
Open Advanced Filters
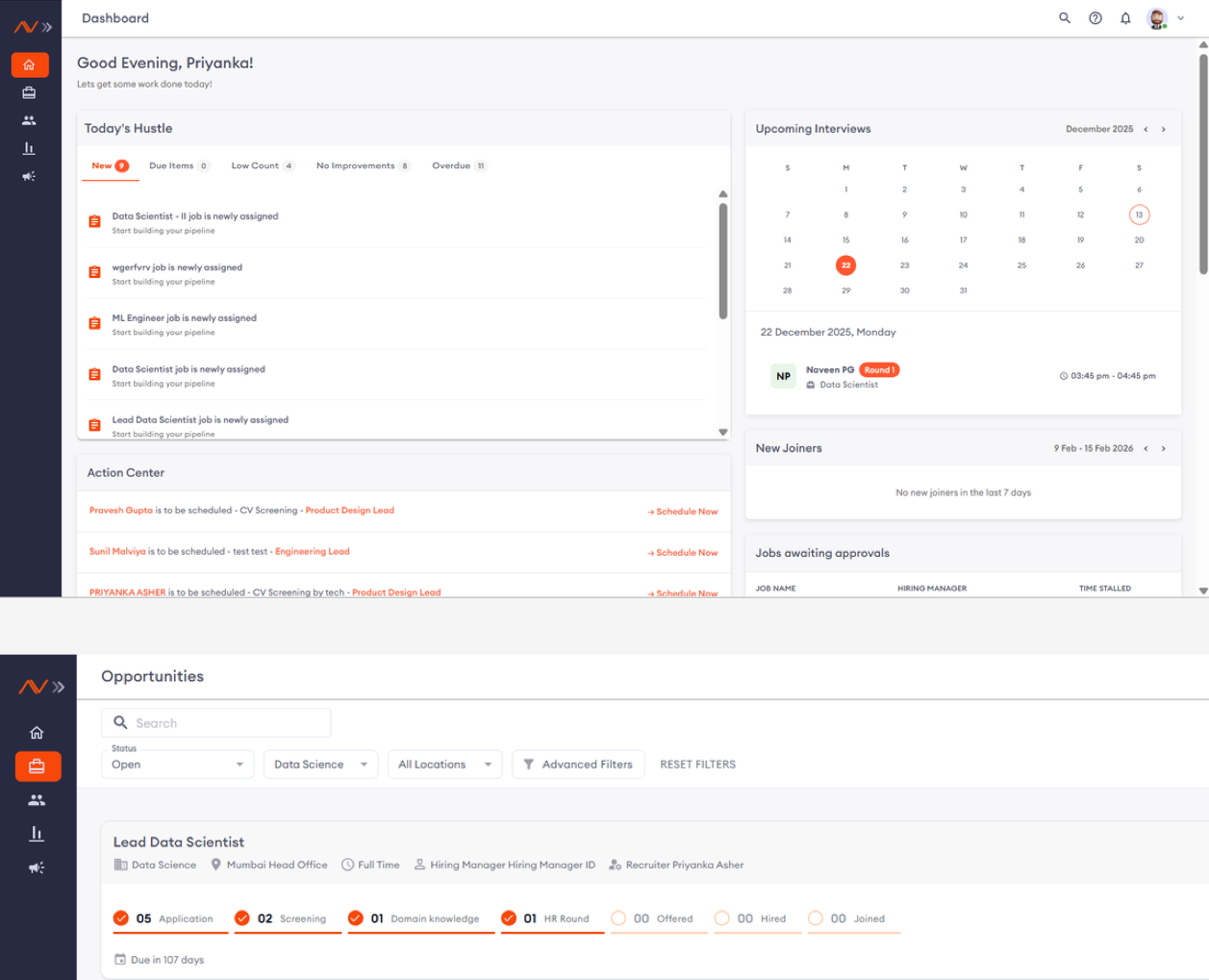click(578, 765)
